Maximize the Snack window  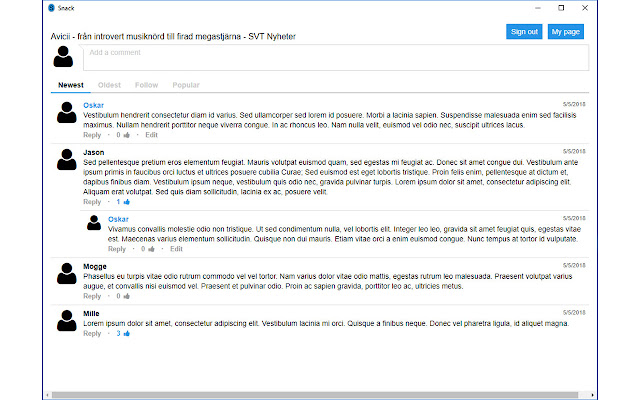point(561,8)
